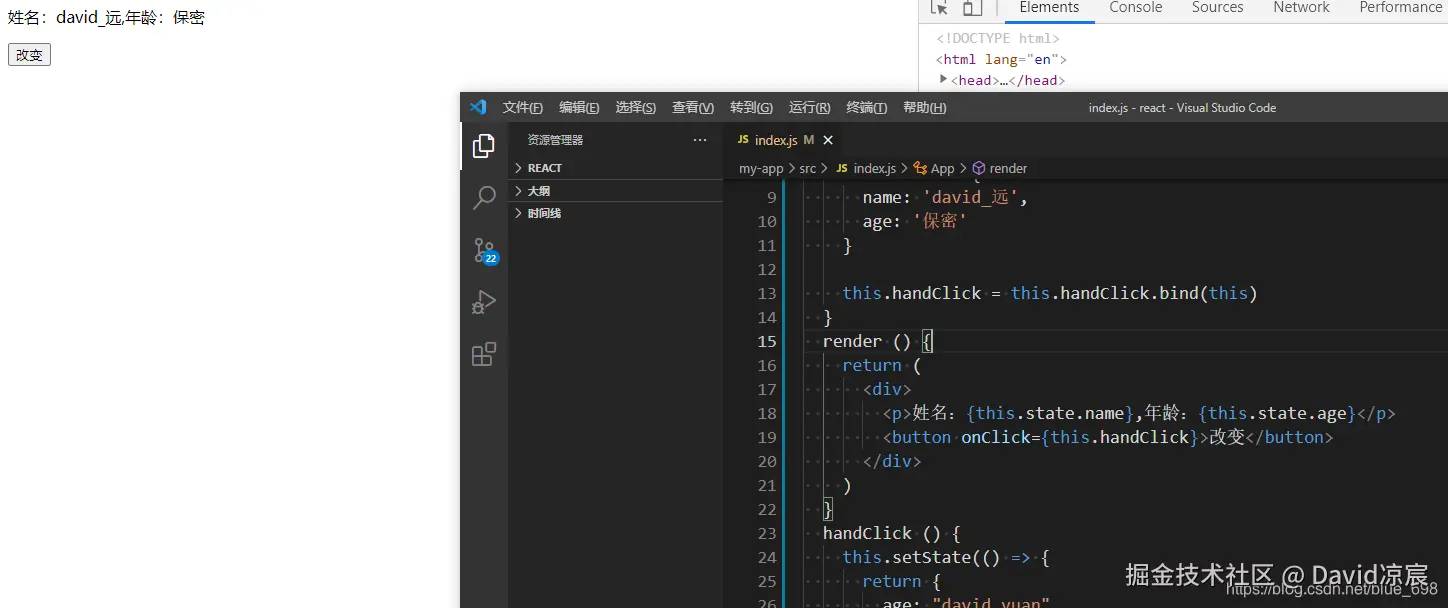The width and height of the screenshot is (1448, 608).
Task: Open the 终端(T) menu
Action: coord(867,108)
